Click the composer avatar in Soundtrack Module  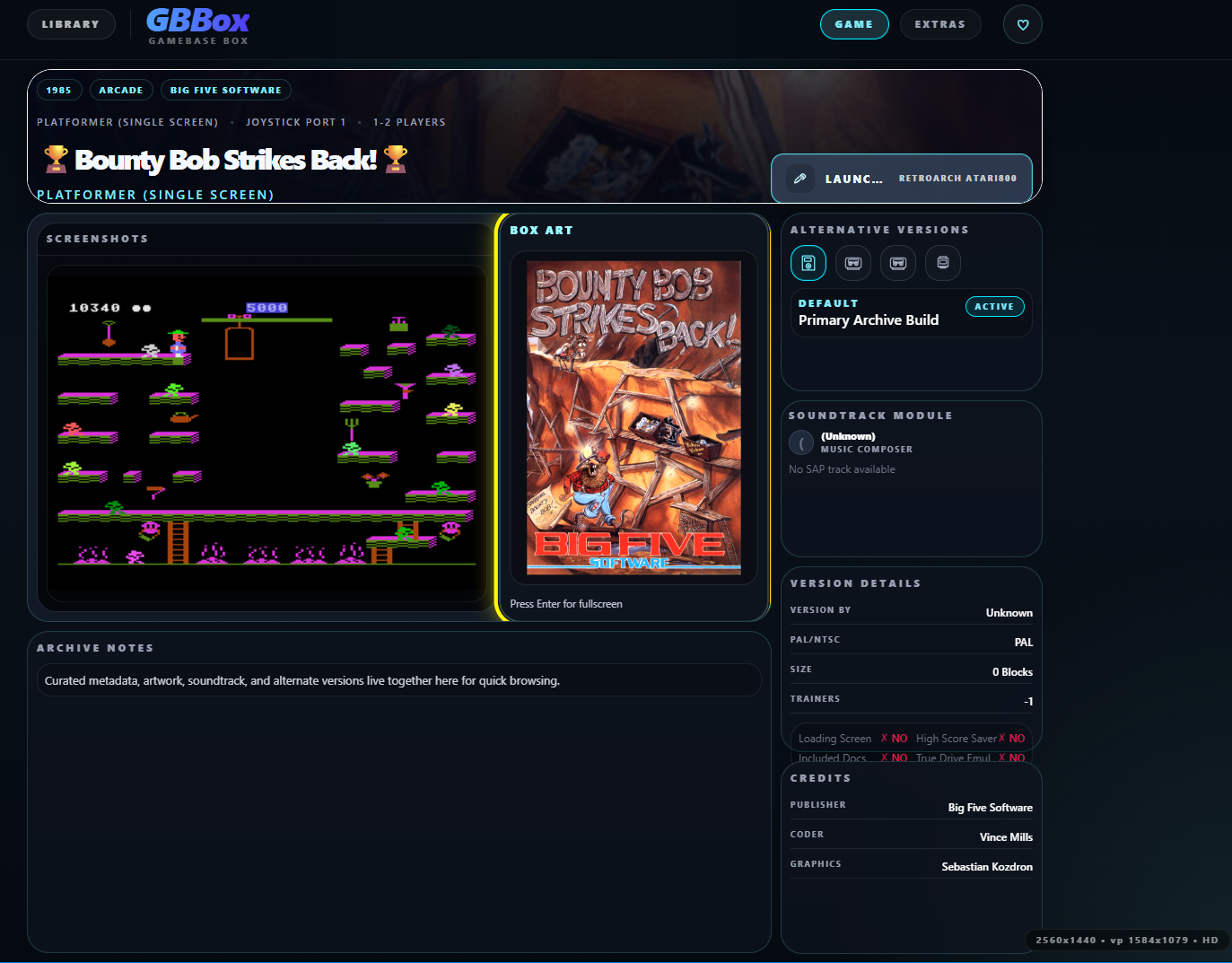801,442
